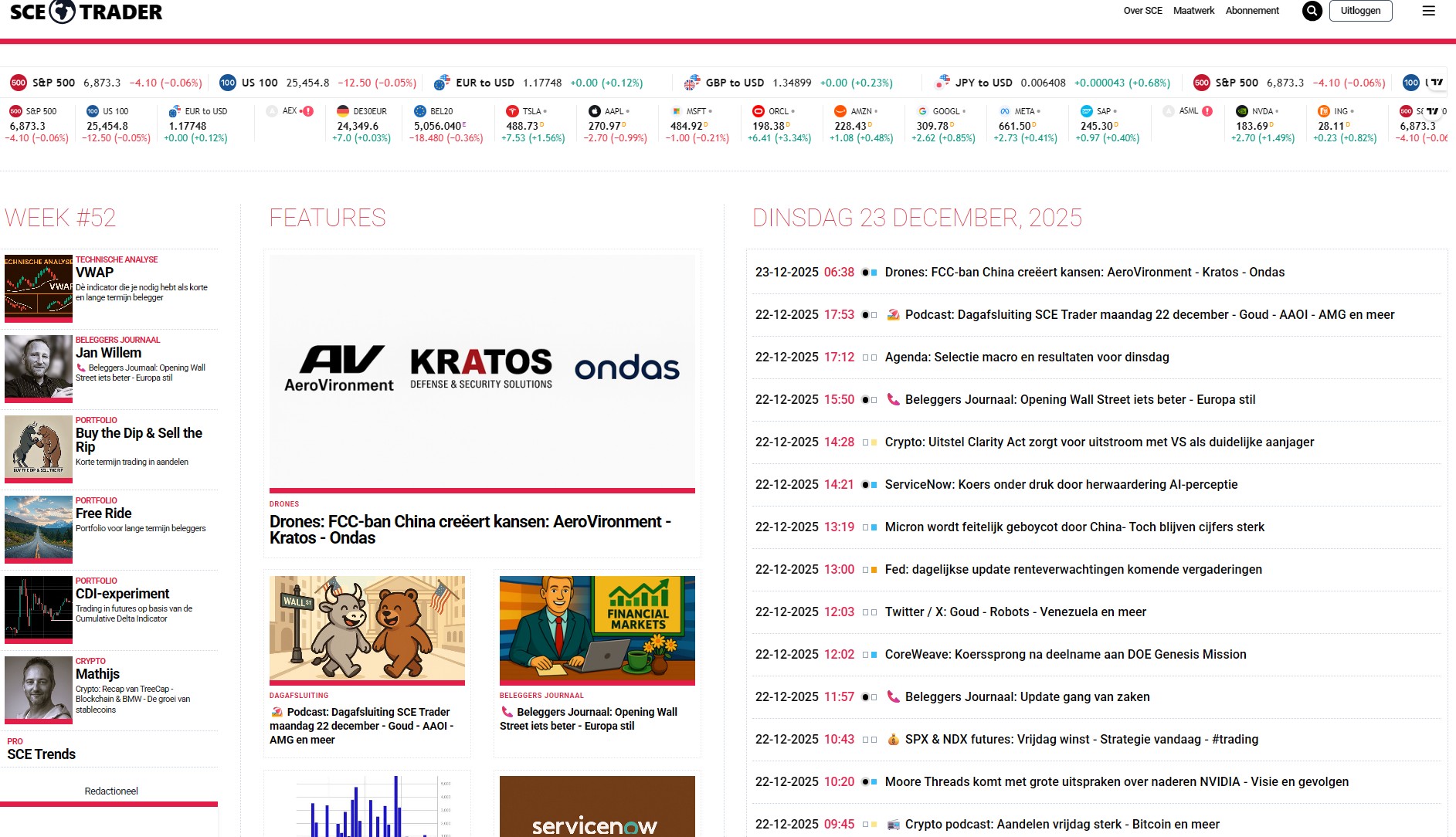
Task: Click the icon beside the 09:45 Crypto podcast headline
Action: click(x=893, y=824)
